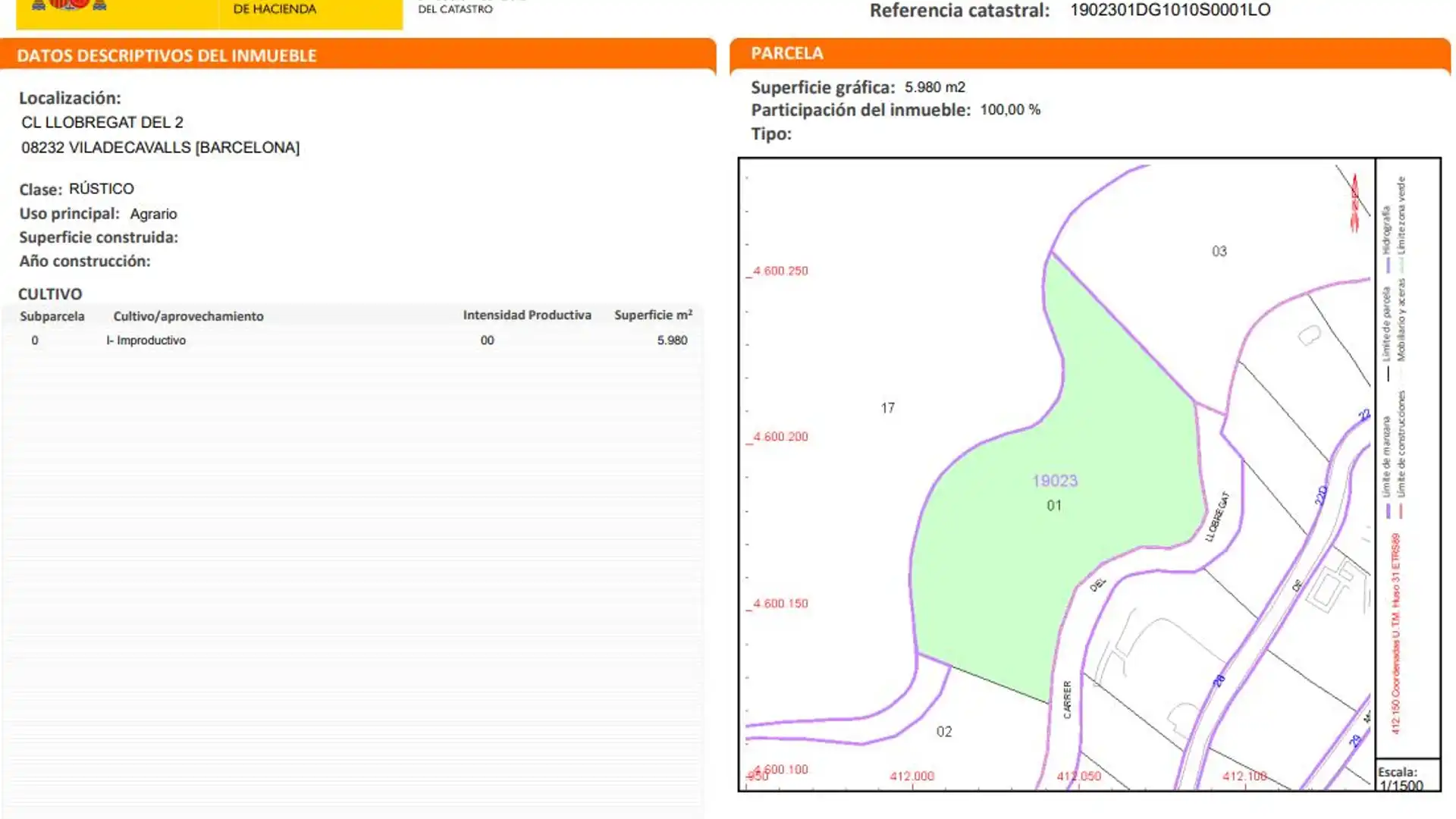The height and width of the screenshot is (819, 1456).
Task: Click neighboring parcel label 17 on the map
Action: tap(887, 408)
